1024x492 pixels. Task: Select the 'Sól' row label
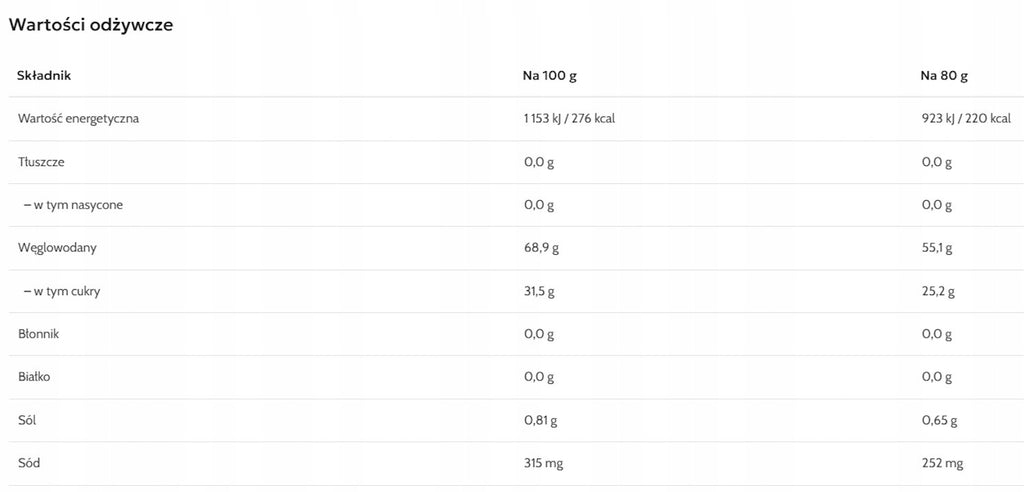click(x=27, y=420)
